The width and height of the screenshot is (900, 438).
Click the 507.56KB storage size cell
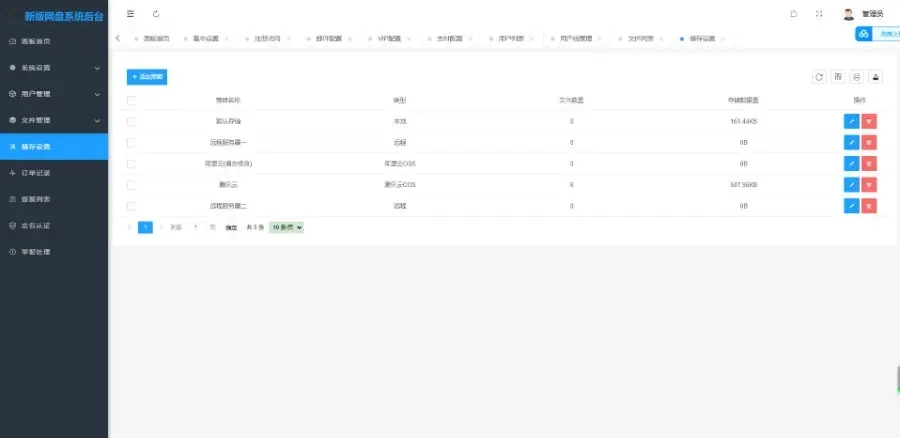[x=743, y=185]
